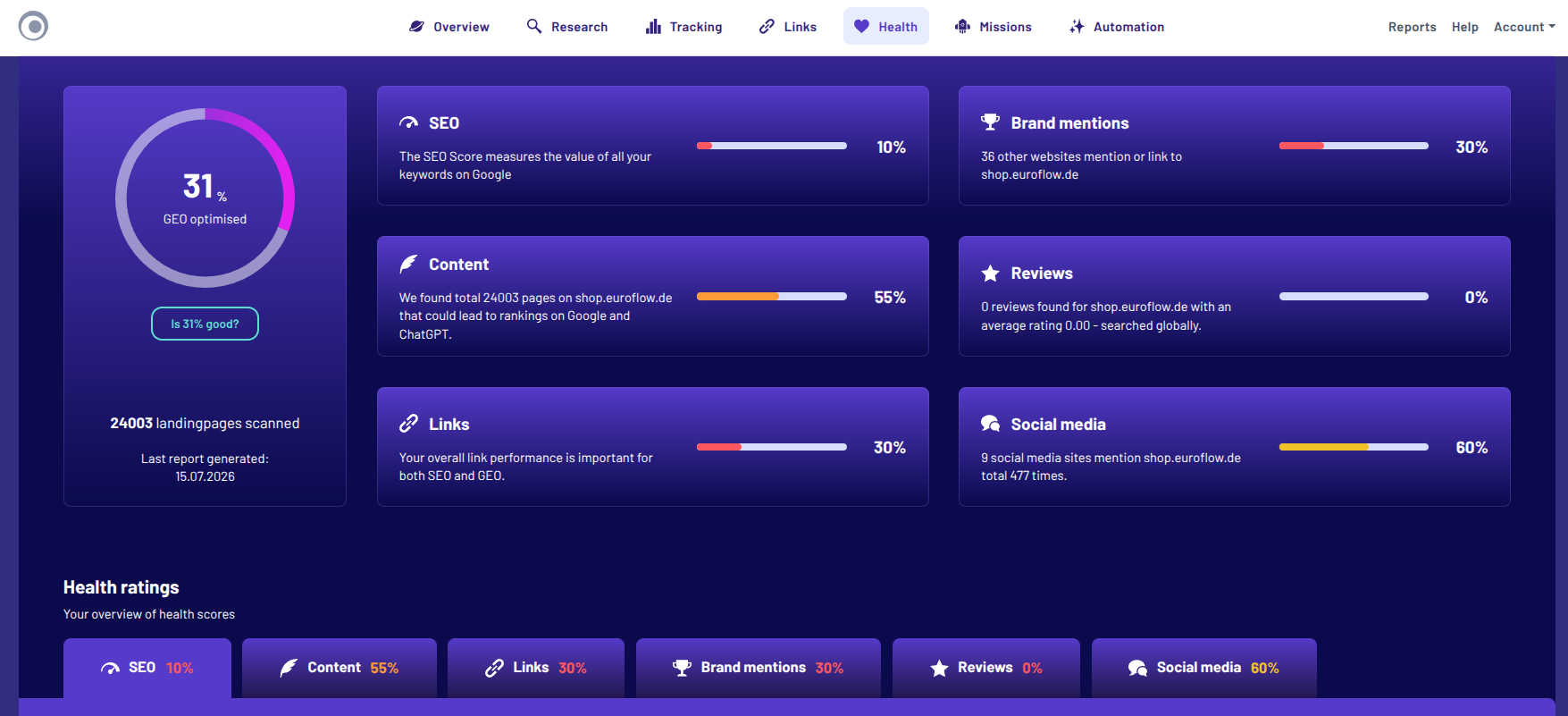Click the Overview rocket icon
Image resolution: width=1568 pixels, height=716 pixels.
416,27
